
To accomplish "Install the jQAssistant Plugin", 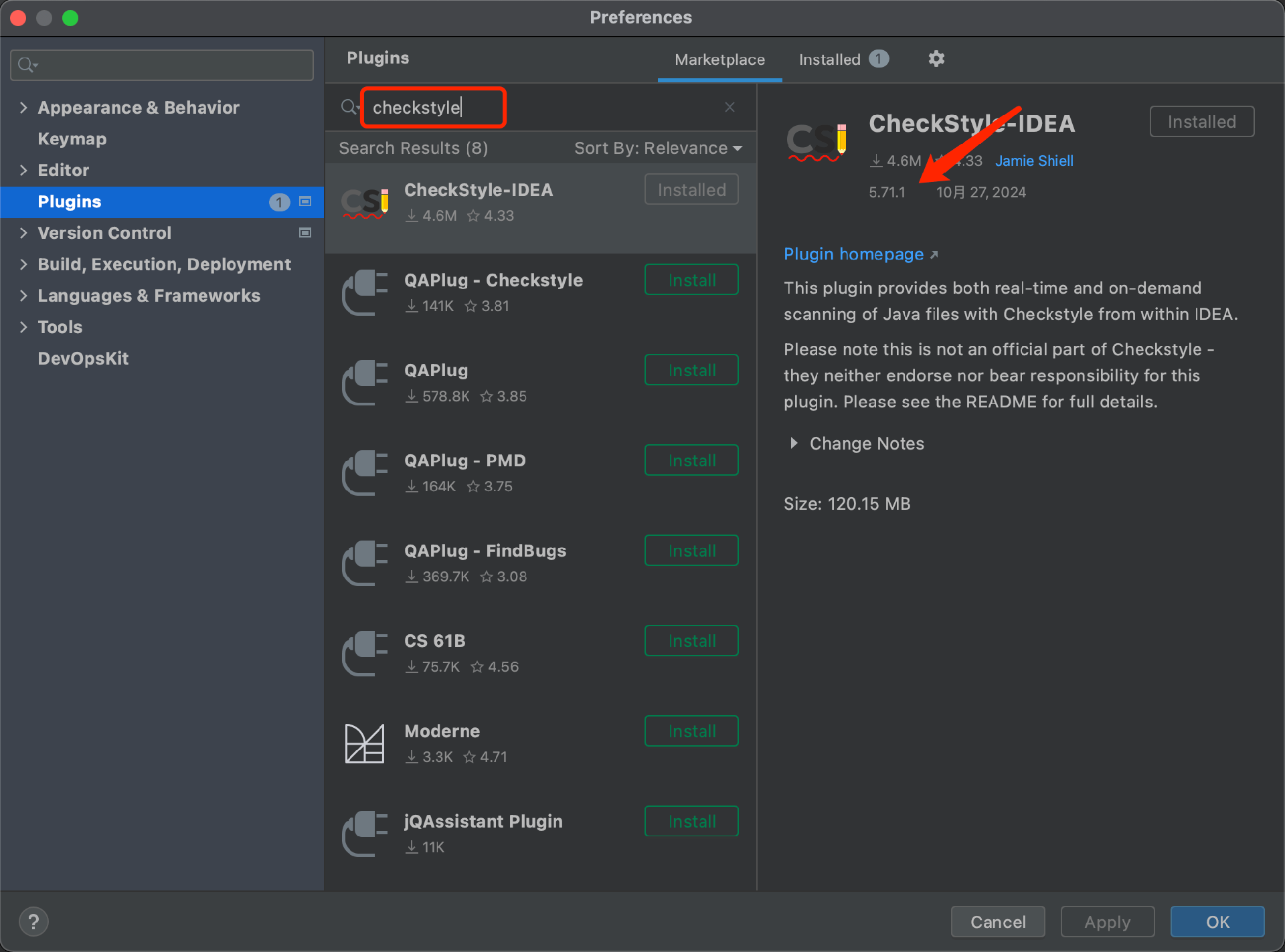I will pyautogui.click(x=691, y=822).
